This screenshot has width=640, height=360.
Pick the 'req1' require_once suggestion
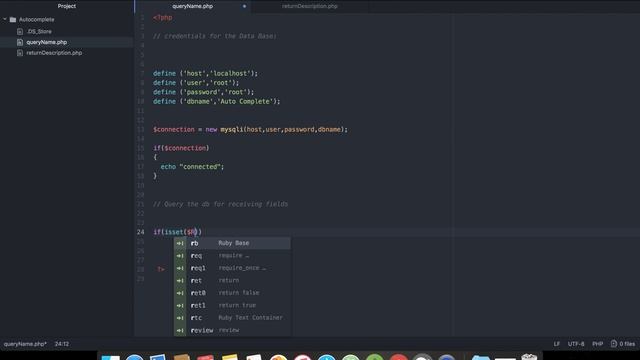click(x=232, y=268)
